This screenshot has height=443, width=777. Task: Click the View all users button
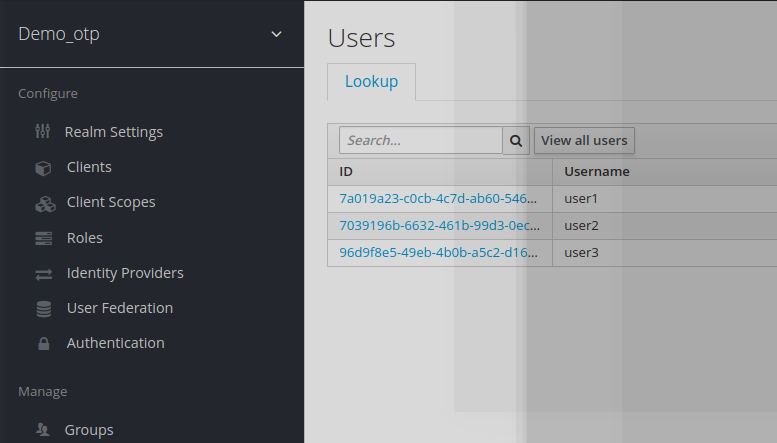click(584, 141)
